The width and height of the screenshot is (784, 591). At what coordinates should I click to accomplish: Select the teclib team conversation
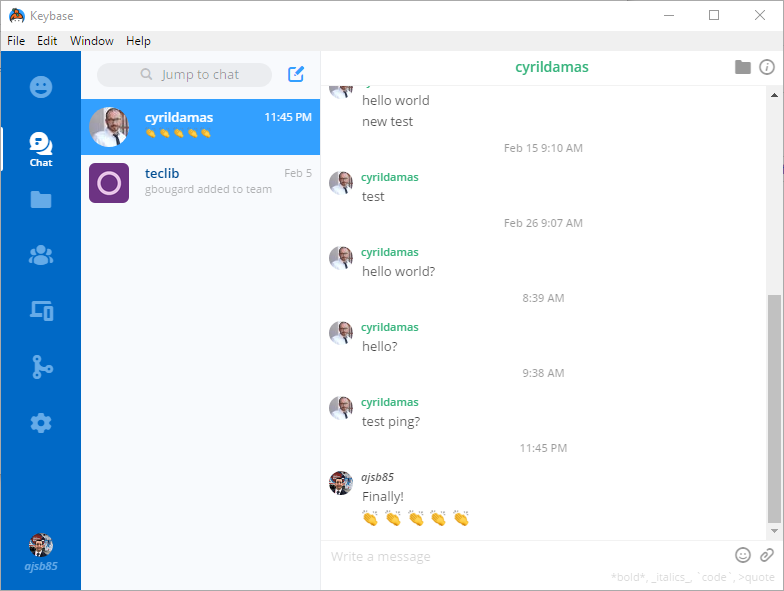[200, 182]
